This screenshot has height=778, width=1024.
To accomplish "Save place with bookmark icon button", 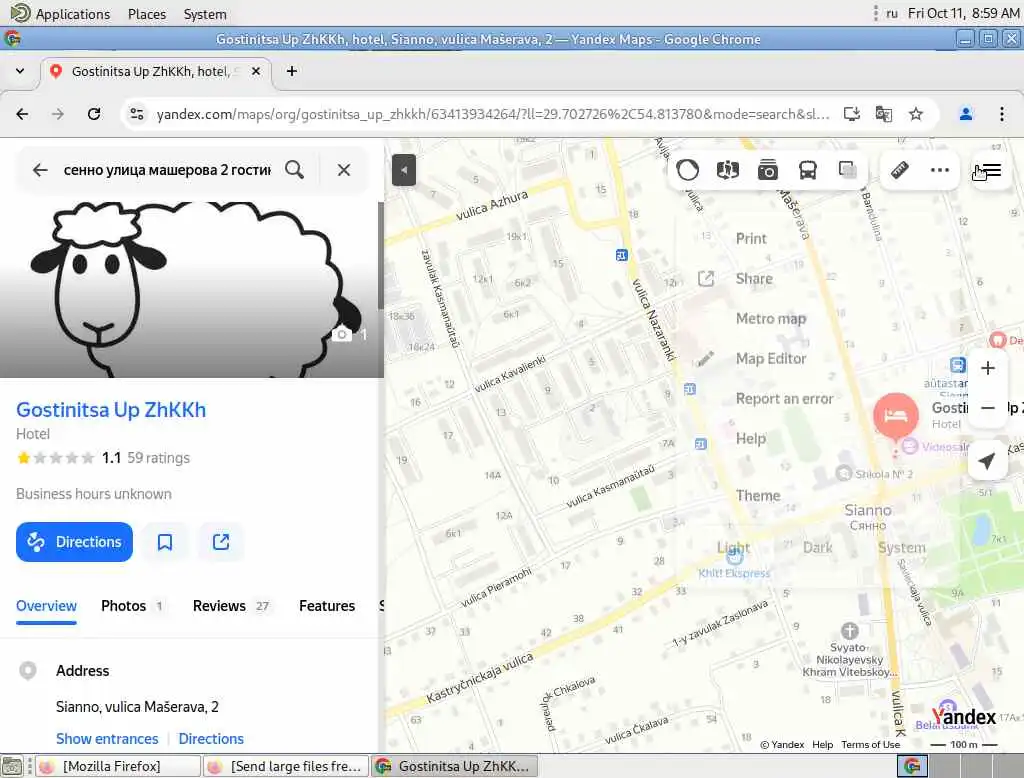I will click(165, 542).
